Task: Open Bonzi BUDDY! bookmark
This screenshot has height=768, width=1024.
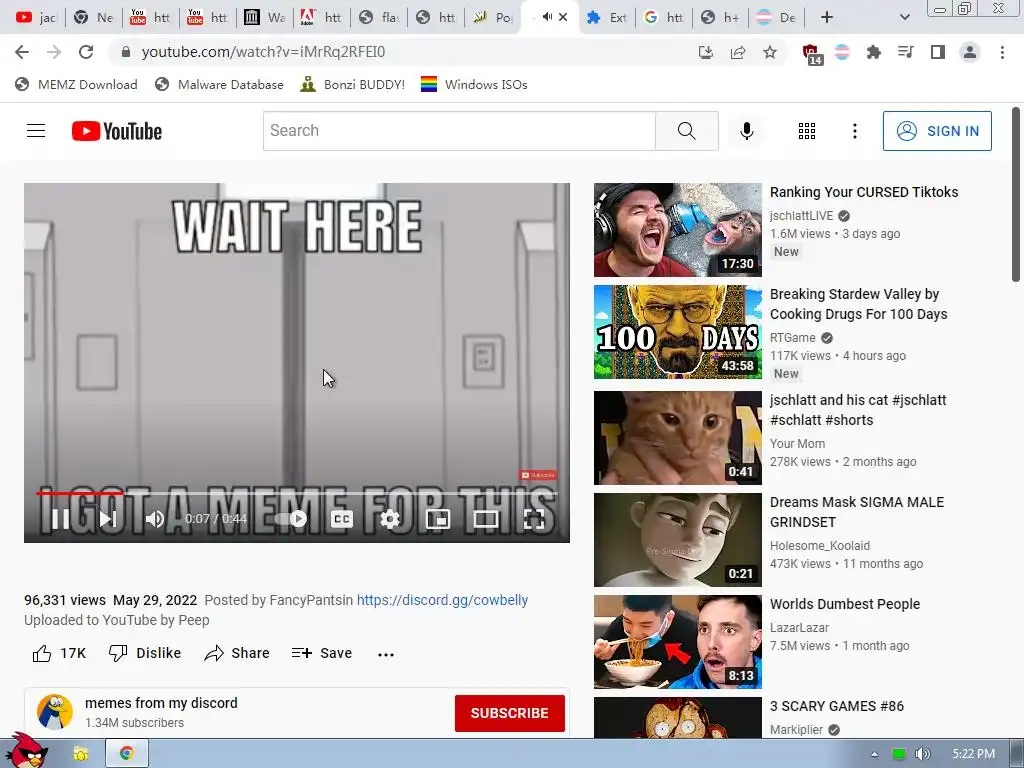Action: click(353, 84)
